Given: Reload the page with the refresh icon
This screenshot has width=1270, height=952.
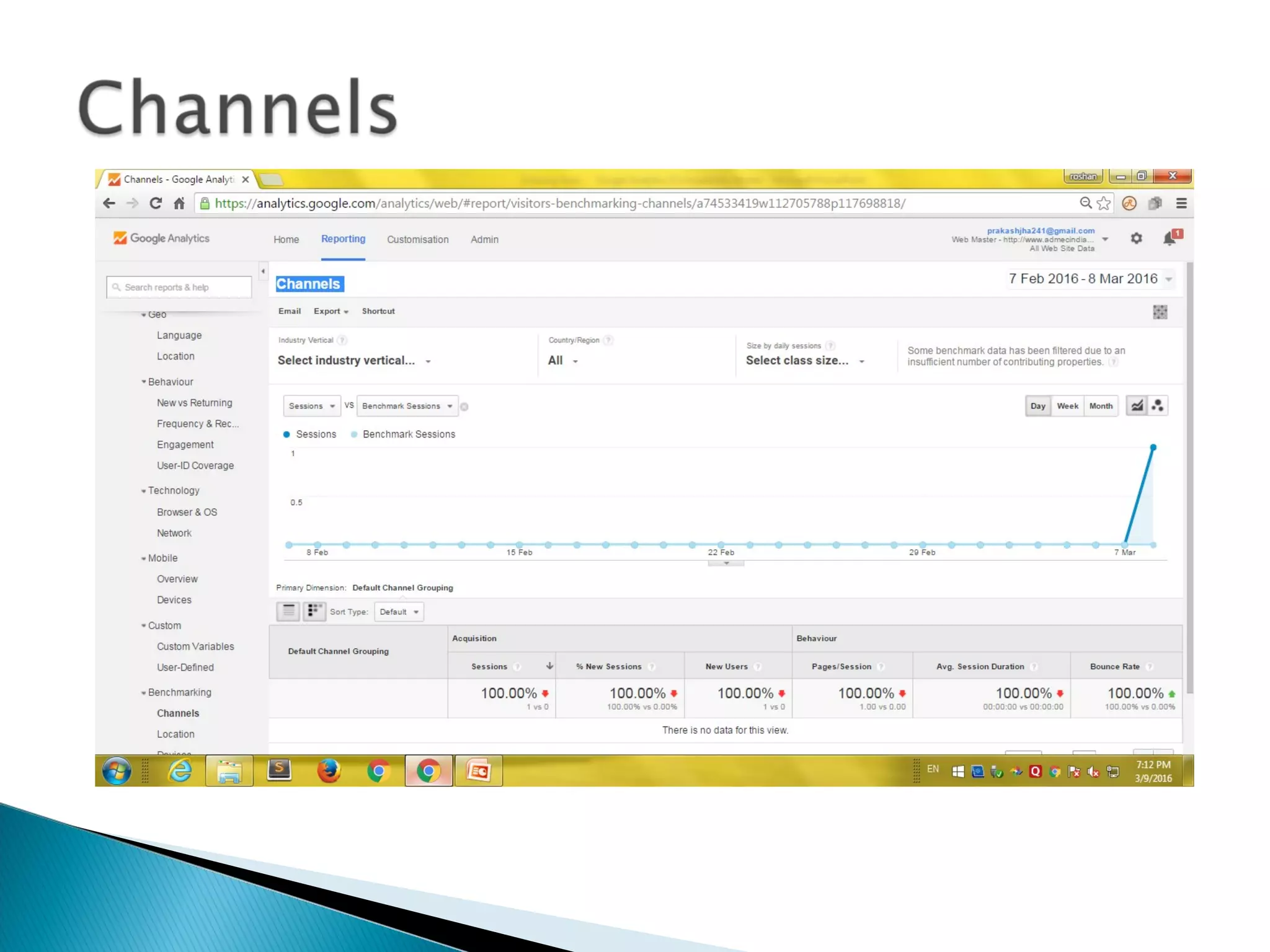Looking at the screenshot, I should coord(156,203).
